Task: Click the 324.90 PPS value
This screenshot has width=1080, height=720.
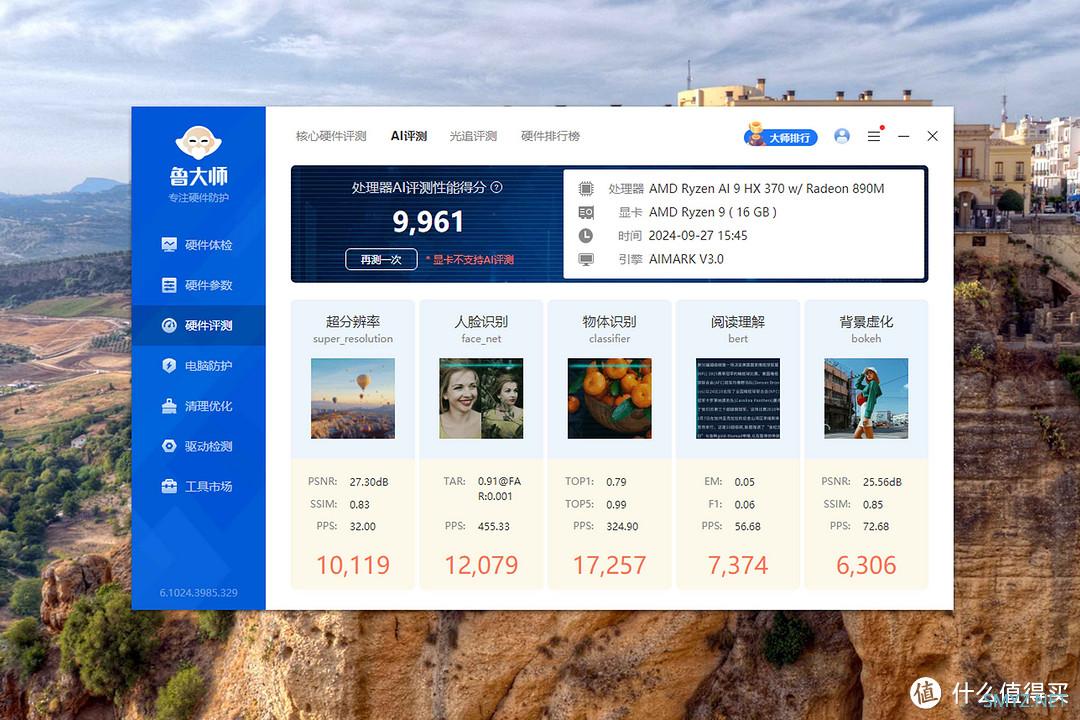Action: click(622, 526)
